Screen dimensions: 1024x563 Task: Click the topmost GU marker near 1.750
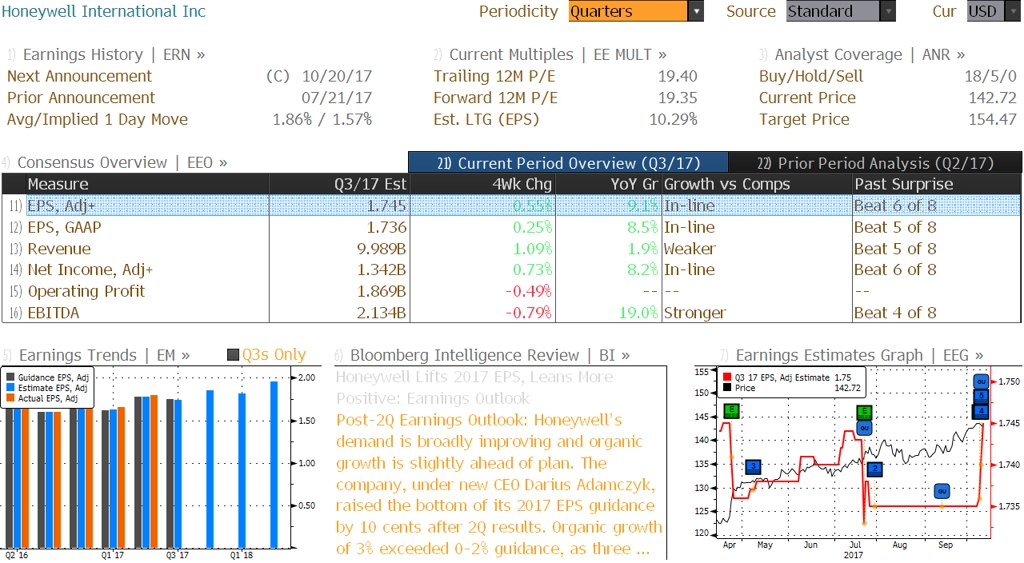click(x=981, y=381)
